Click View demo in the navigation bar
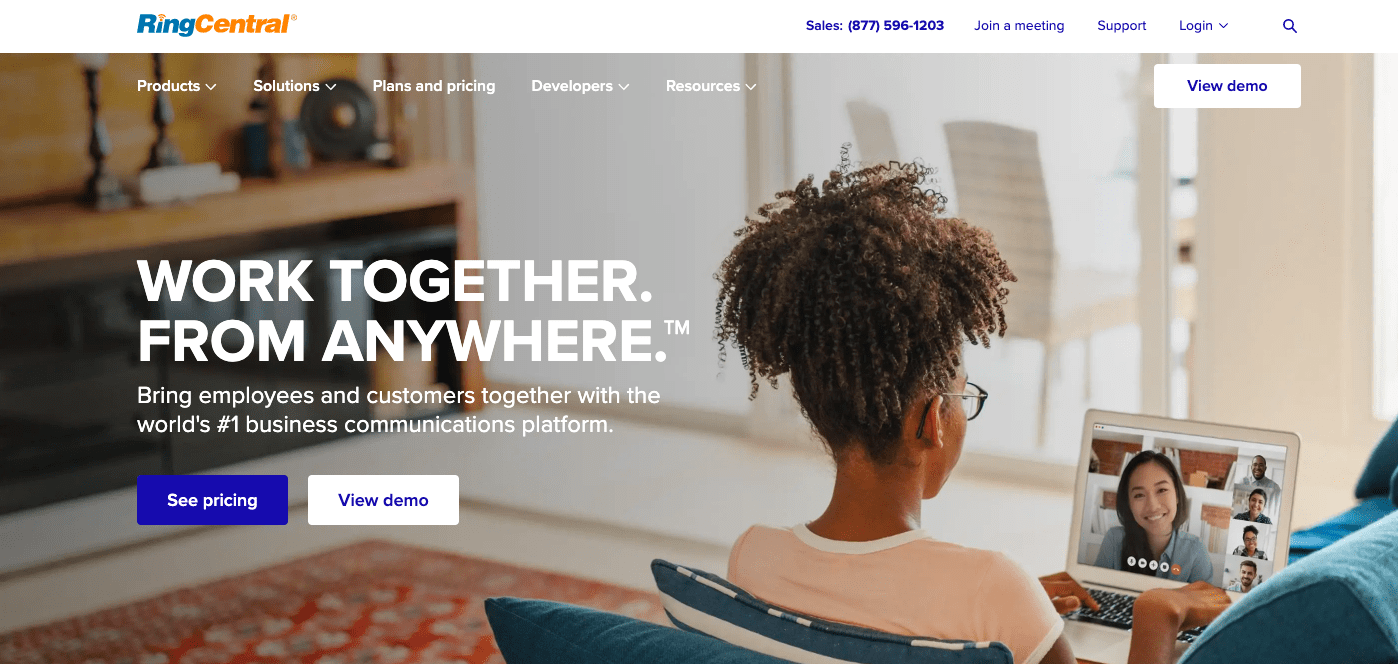The width and height of the screenshot is (1398, 664). point(1227,86)
